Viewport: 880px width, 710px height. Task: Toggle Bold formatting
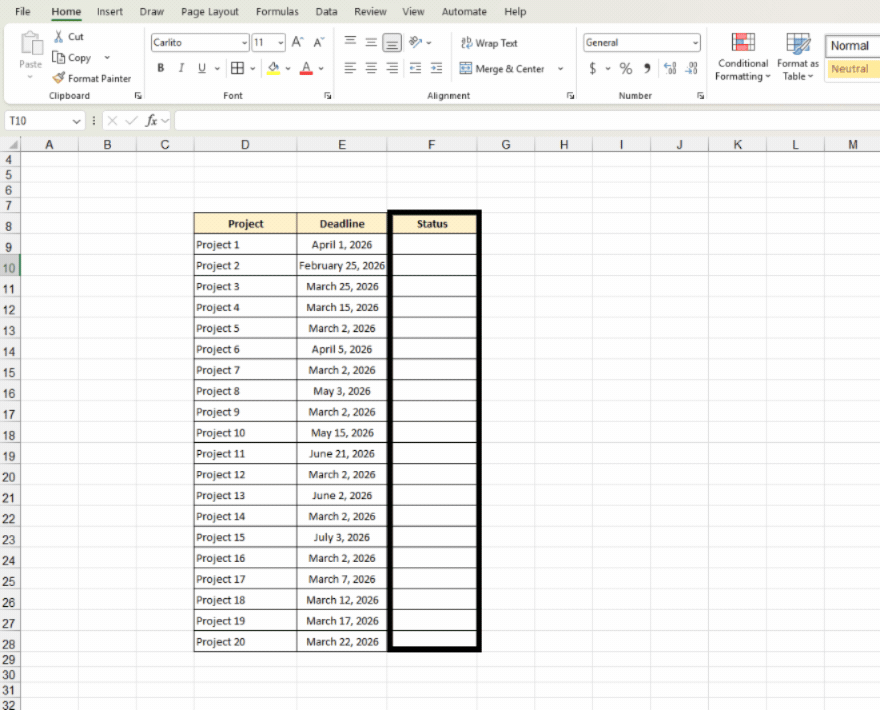click(161, 68)
